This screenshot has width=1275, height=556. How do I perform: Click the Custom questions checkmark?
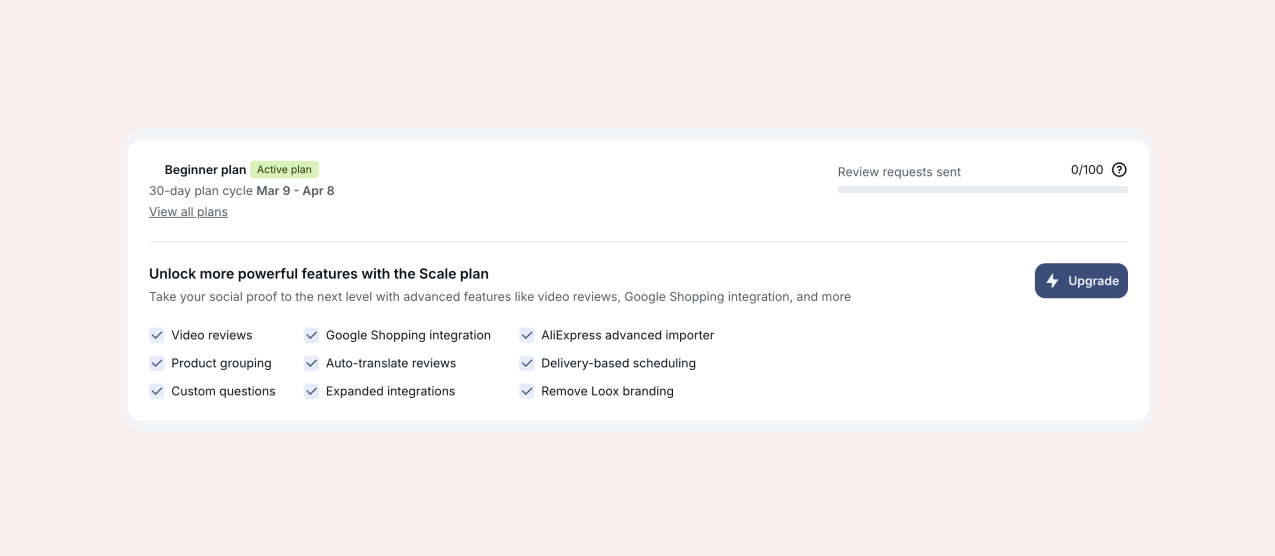coord(157,392)
